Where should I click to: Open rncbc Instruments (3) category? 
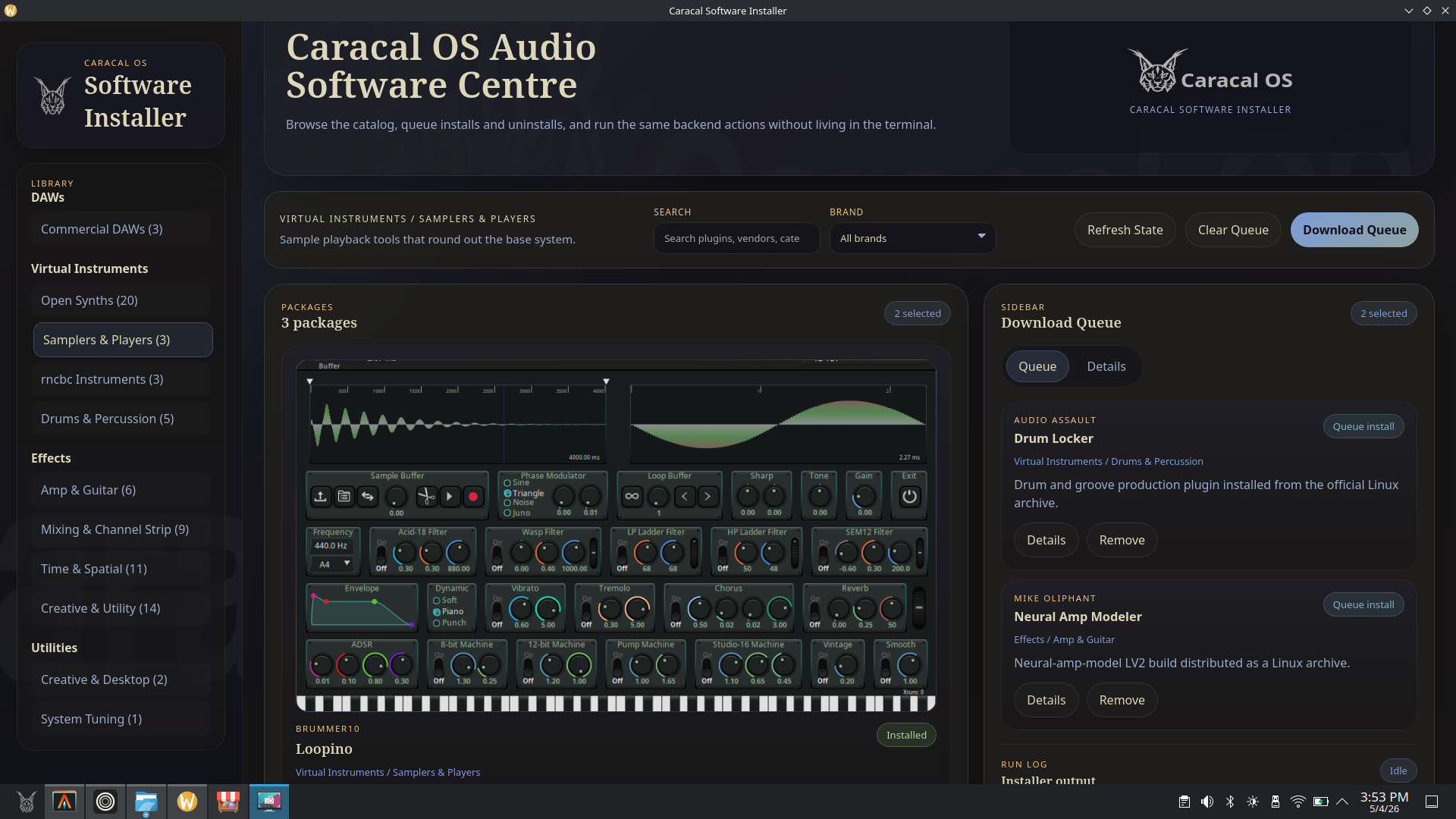[x=121, y=379]
